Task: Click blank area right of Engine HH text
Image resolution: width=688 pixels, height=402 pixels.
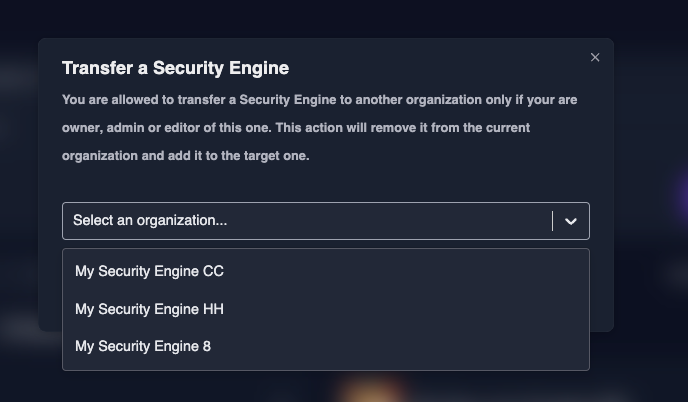Action: (400, 309)
